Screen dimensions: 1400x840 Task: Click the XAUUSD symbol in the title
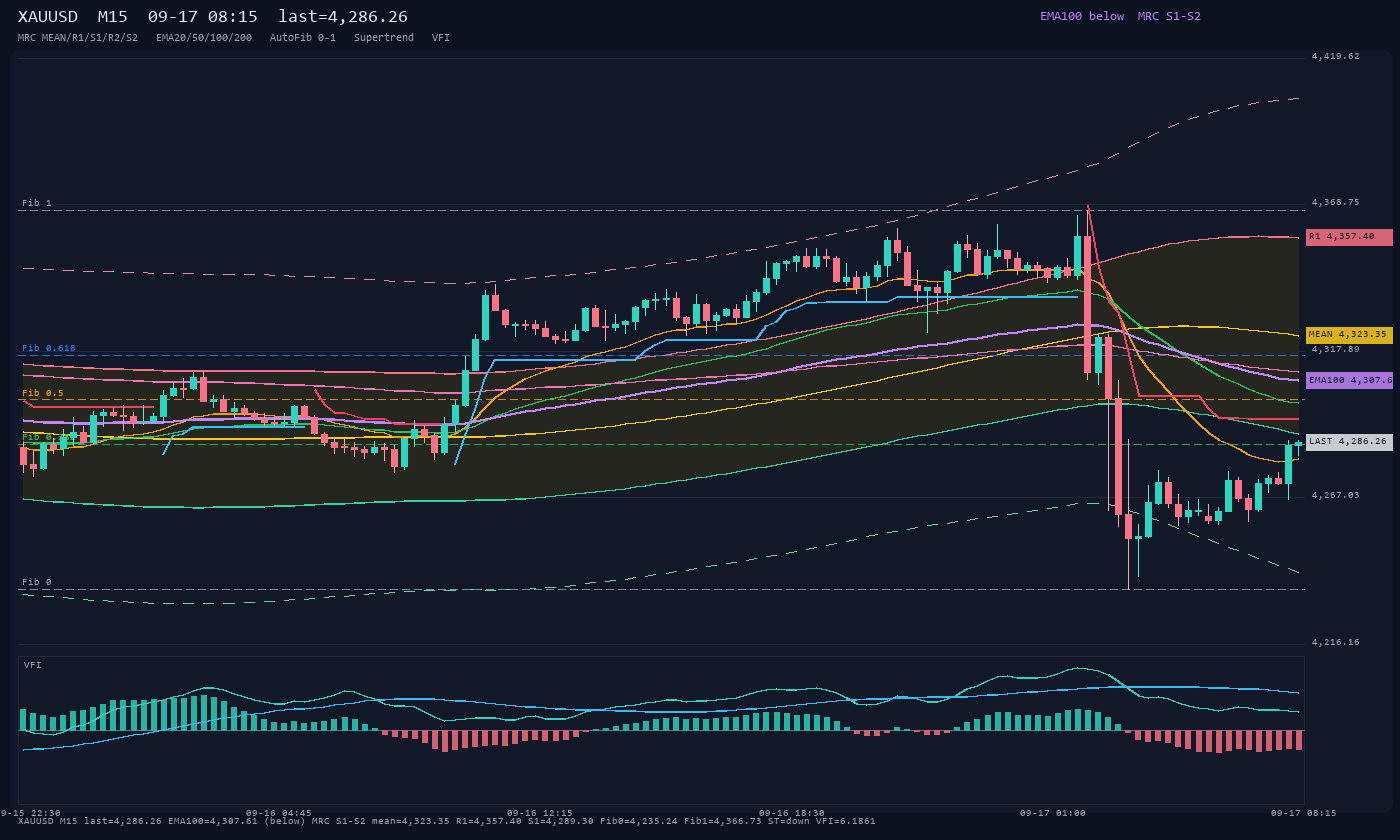(48, 17)
